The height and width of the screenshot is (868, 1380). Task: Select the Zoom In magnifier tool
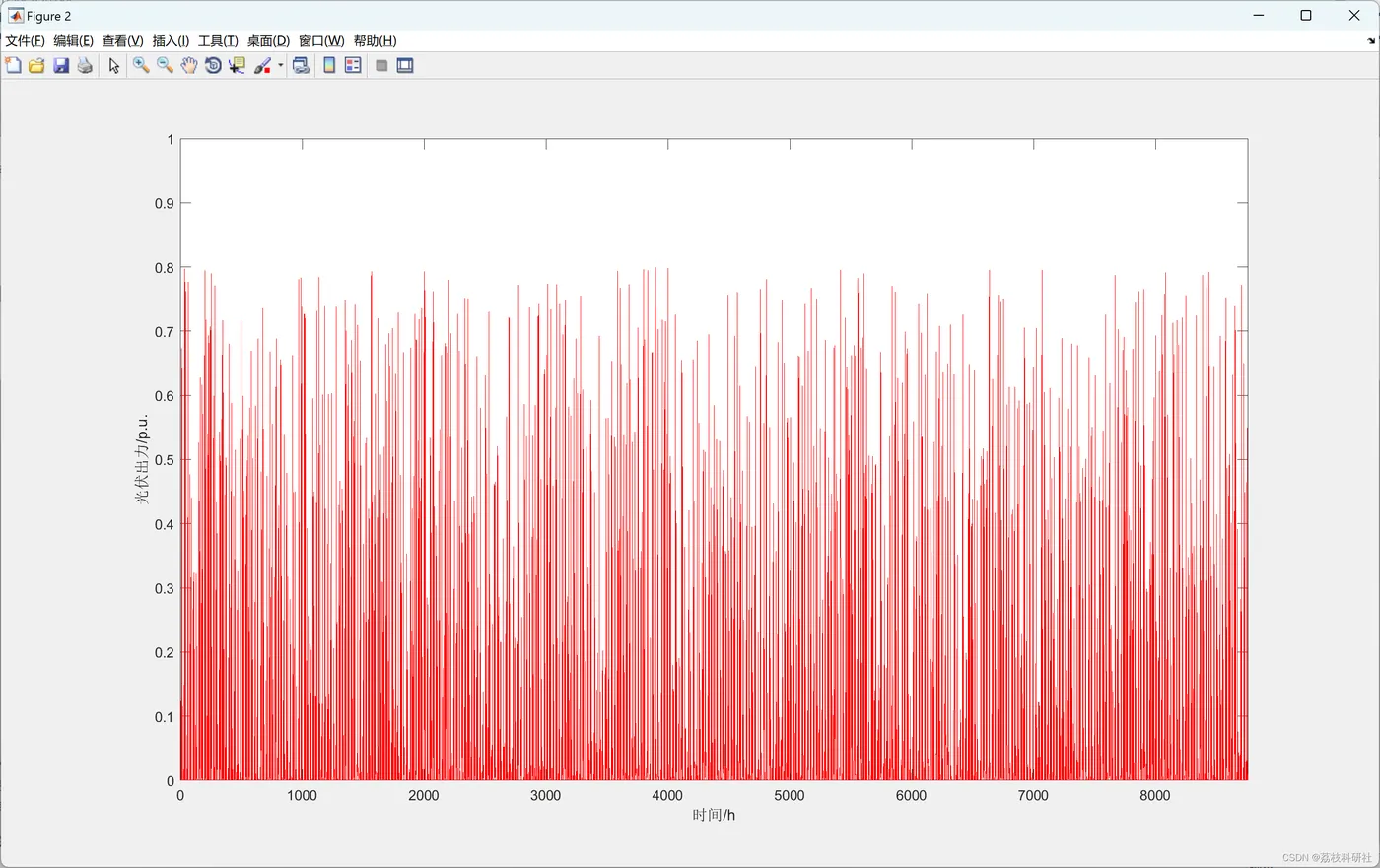coord(141,66)
